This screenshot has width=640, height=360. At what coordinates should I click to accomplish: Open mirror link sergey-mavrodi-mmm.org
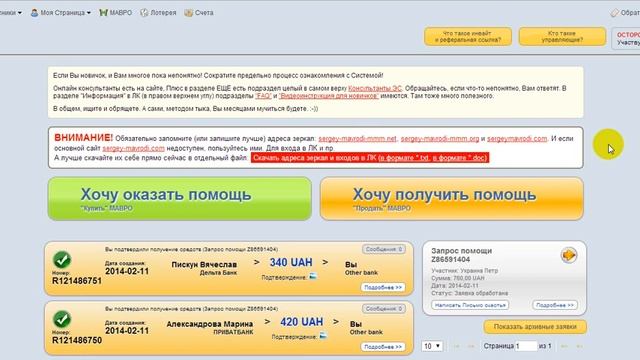[x=440, y=139]
